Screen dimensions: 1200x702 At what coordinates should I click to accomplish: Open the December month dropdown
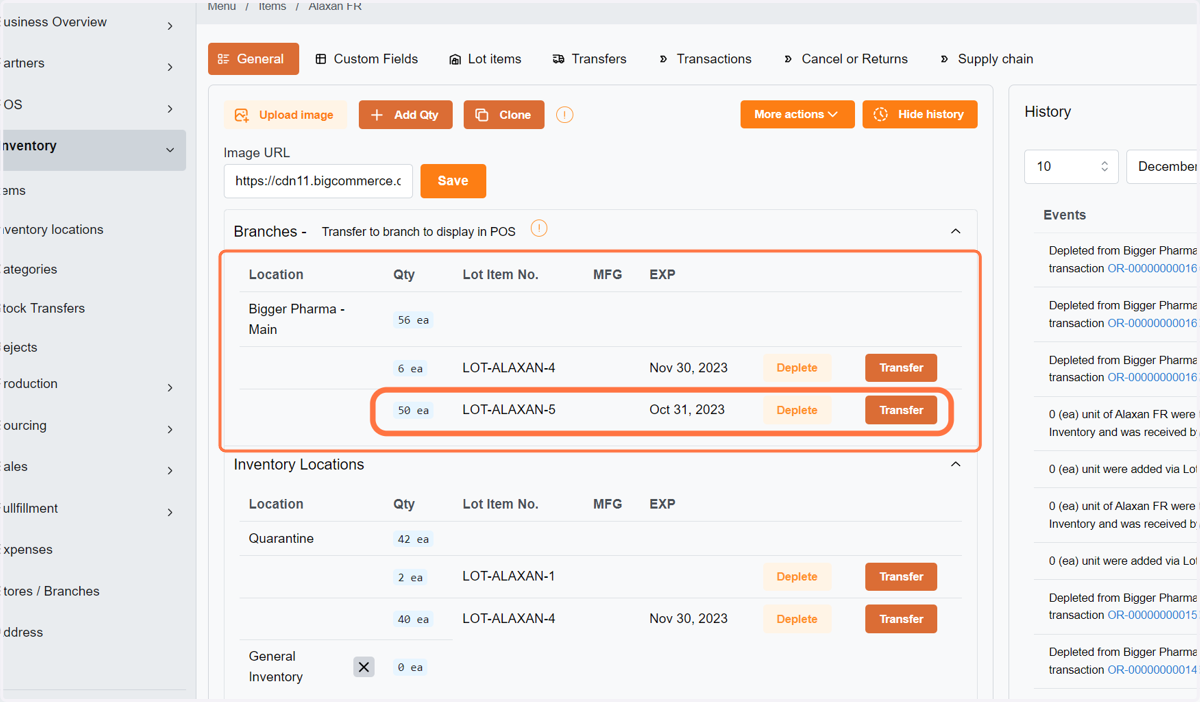pos(1163,166)
